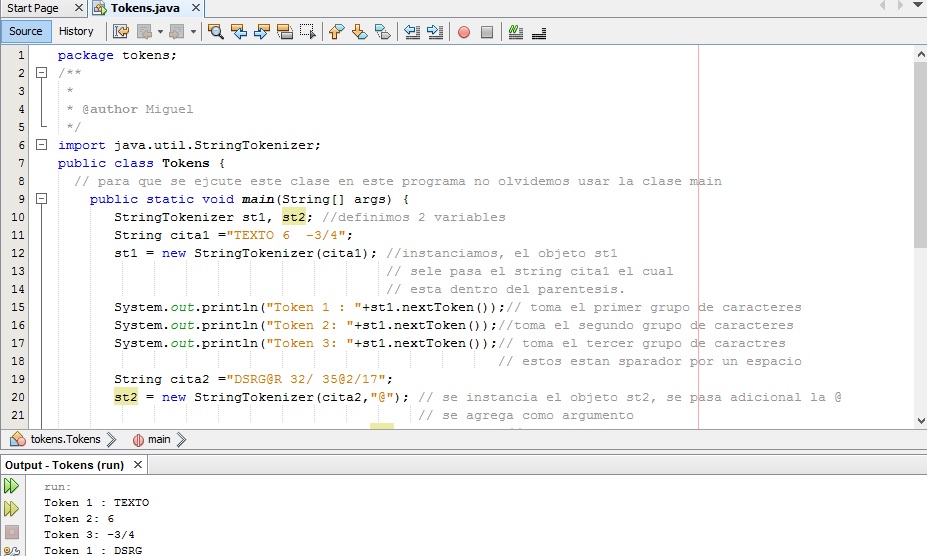The image size is (927, 556).
Task: Click Find Previous Occurrence arrow icon
Action: click(x=239, y=31)
